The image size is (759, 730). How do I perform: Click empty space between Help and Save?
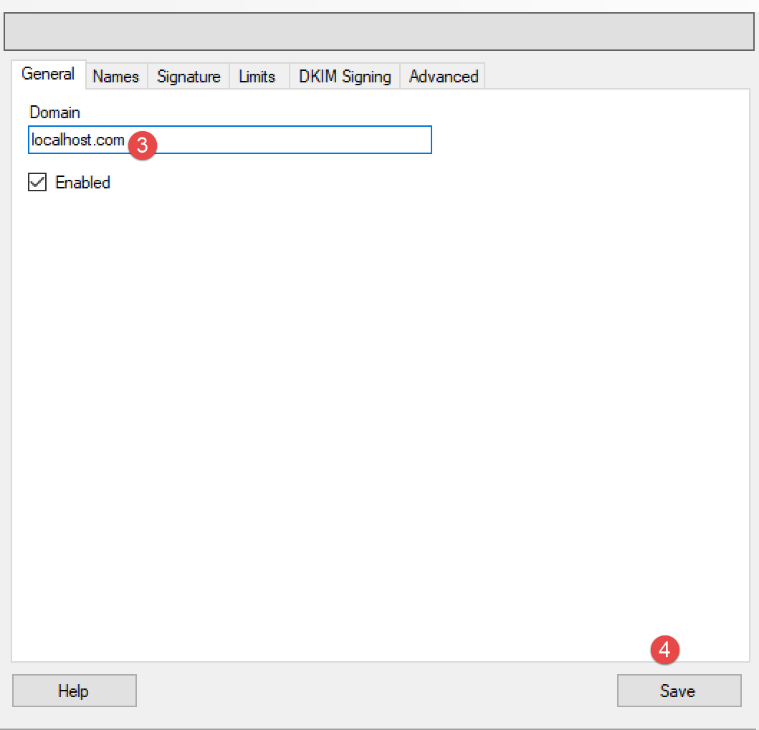click(375, 691)
